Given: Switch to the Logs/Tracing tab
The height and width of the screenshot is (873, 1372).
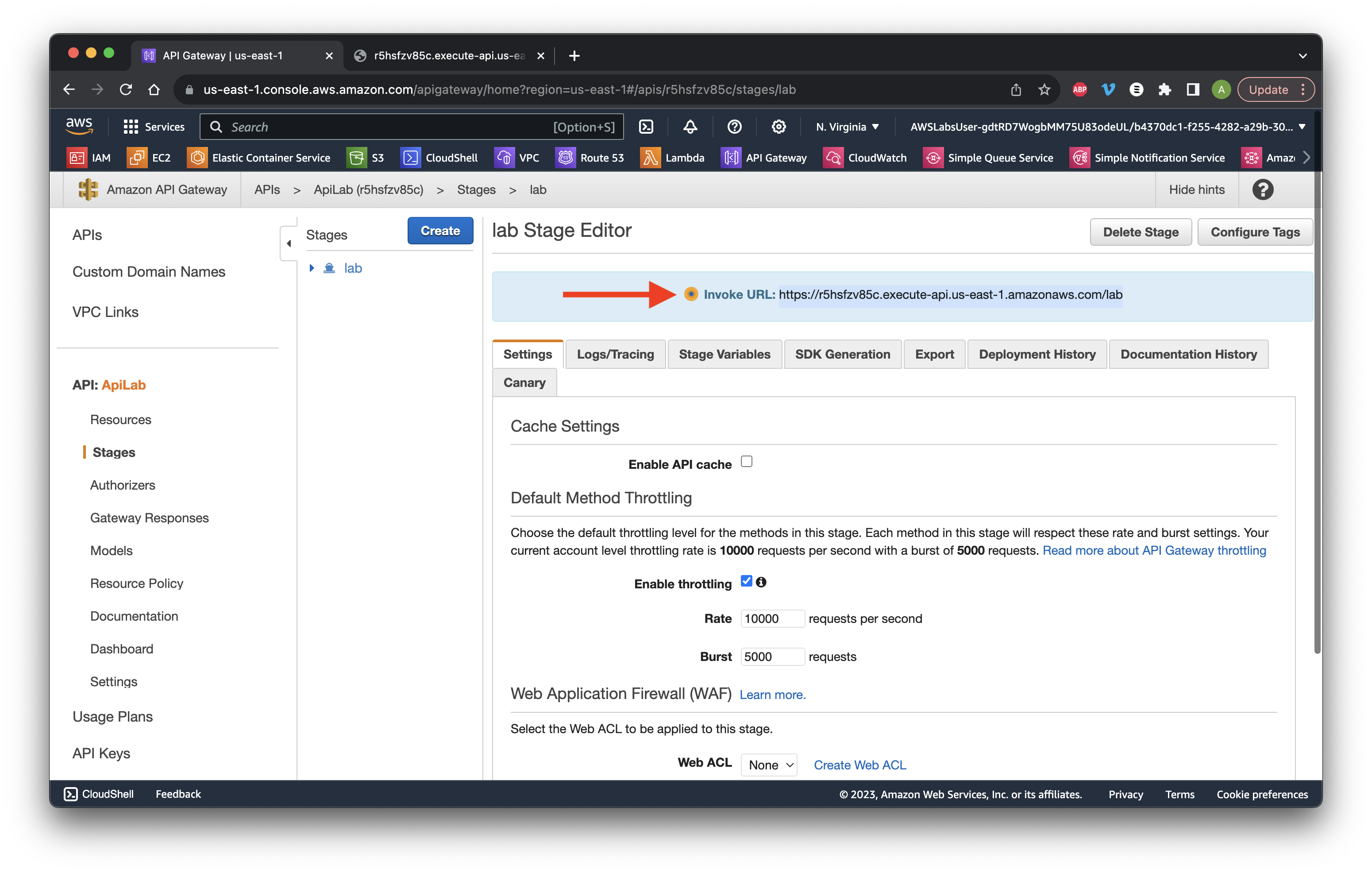Looking at the screenshot, I should [x=615, y=354].
